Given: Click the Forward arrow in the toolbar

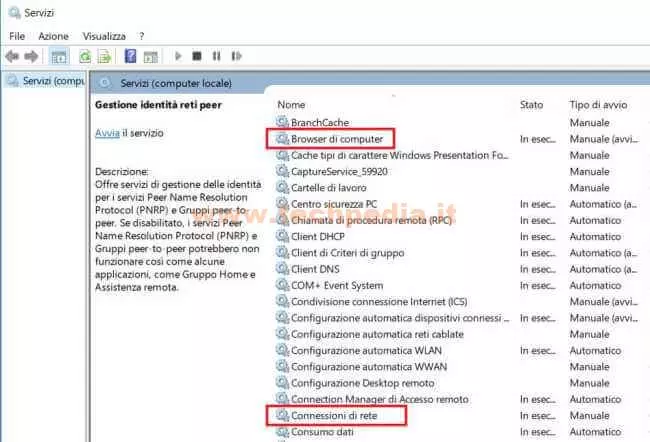Looking at the screenshot, I should (x=32, y=57).
